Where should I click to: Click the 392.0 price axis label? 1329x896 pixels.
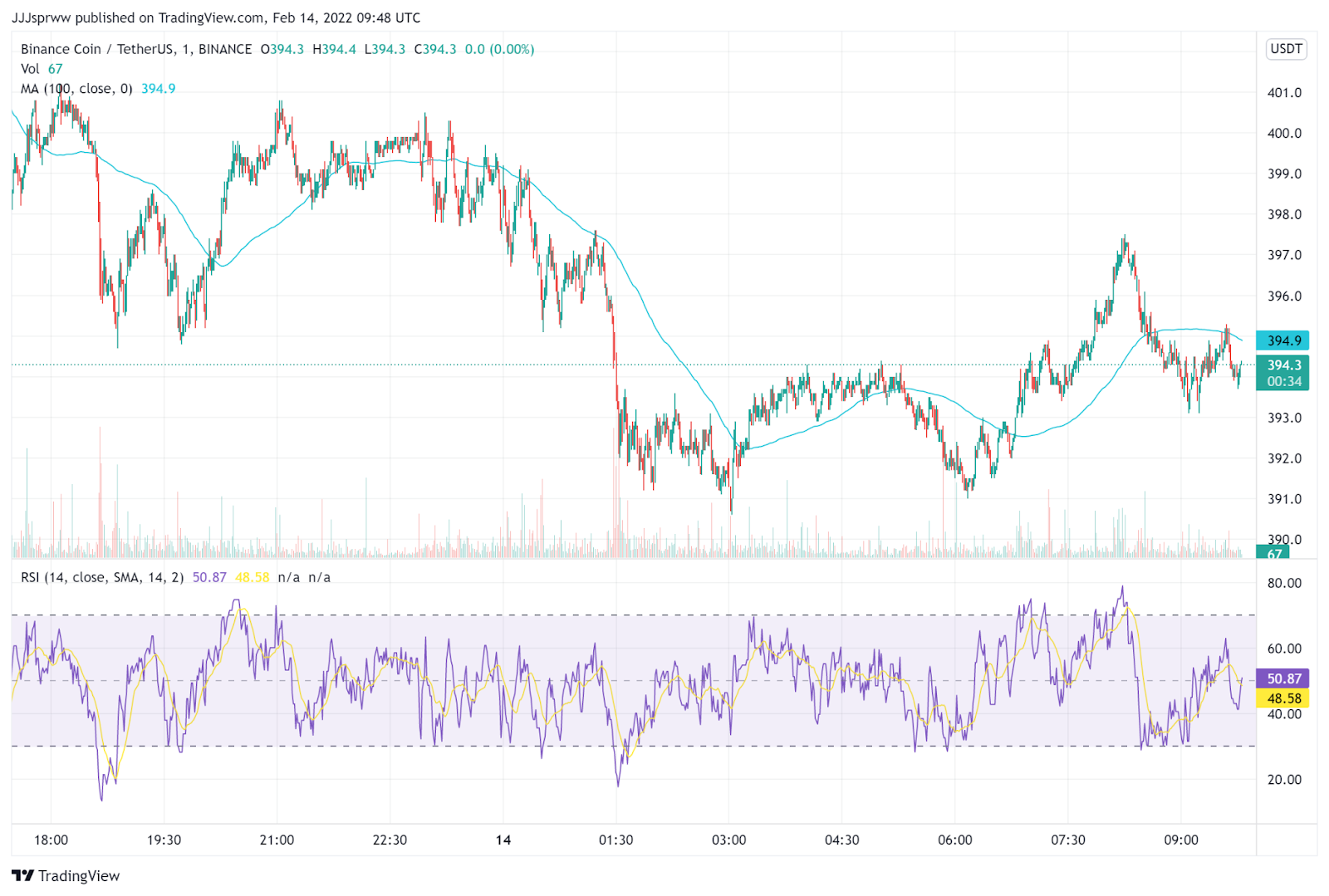[1284, 459]
